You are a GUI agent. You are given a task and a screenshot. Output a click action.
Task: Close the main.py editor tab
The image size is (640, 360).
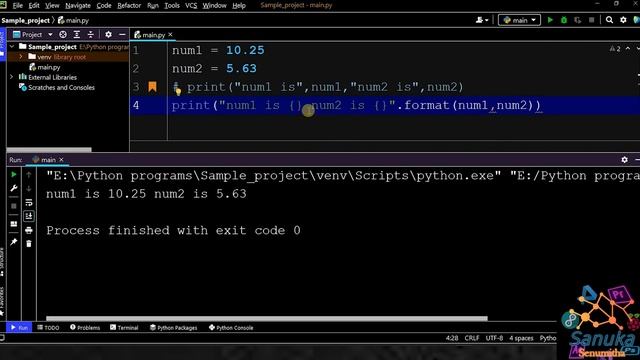170,35
